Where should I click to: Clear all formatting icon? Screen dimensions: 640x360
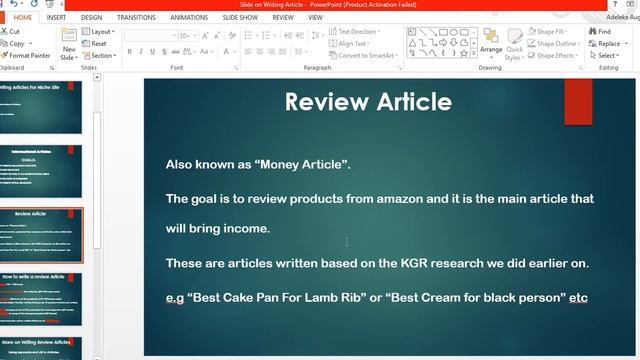point(232,36)
